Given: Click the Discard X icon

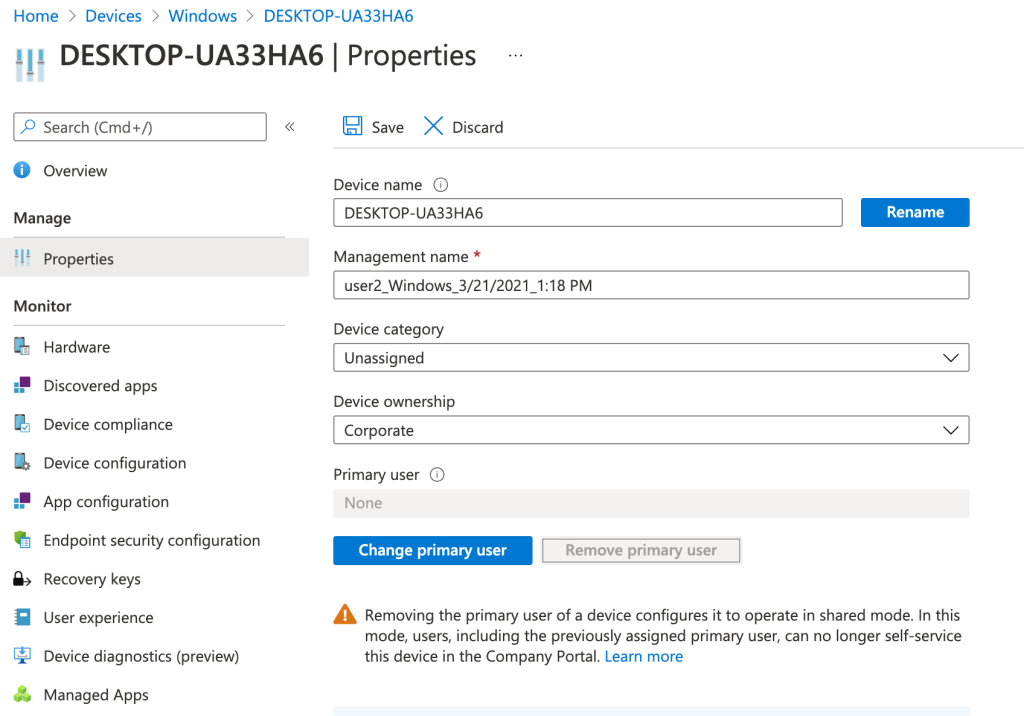Looking at the screenshot, I should point(433,126).
